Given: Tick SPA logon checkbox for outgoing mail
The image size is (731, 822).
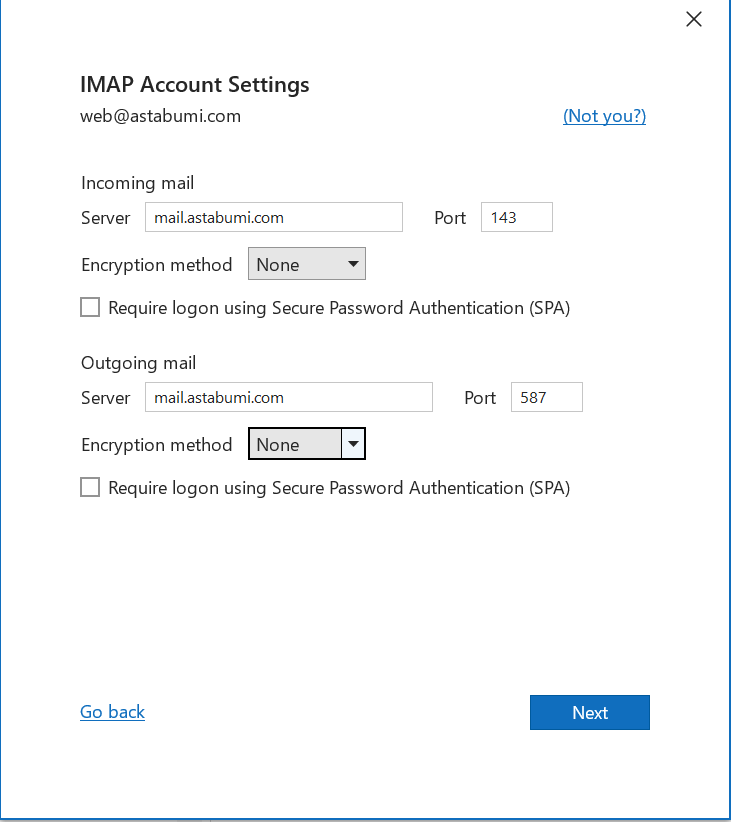Looking at the screenshot, I should point(90,488).
